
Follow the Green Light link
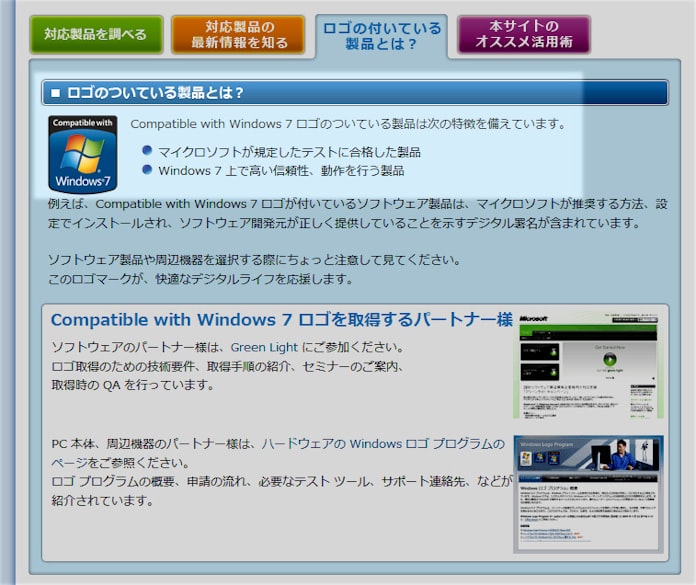pyautogui.click(x=264, y=347)
